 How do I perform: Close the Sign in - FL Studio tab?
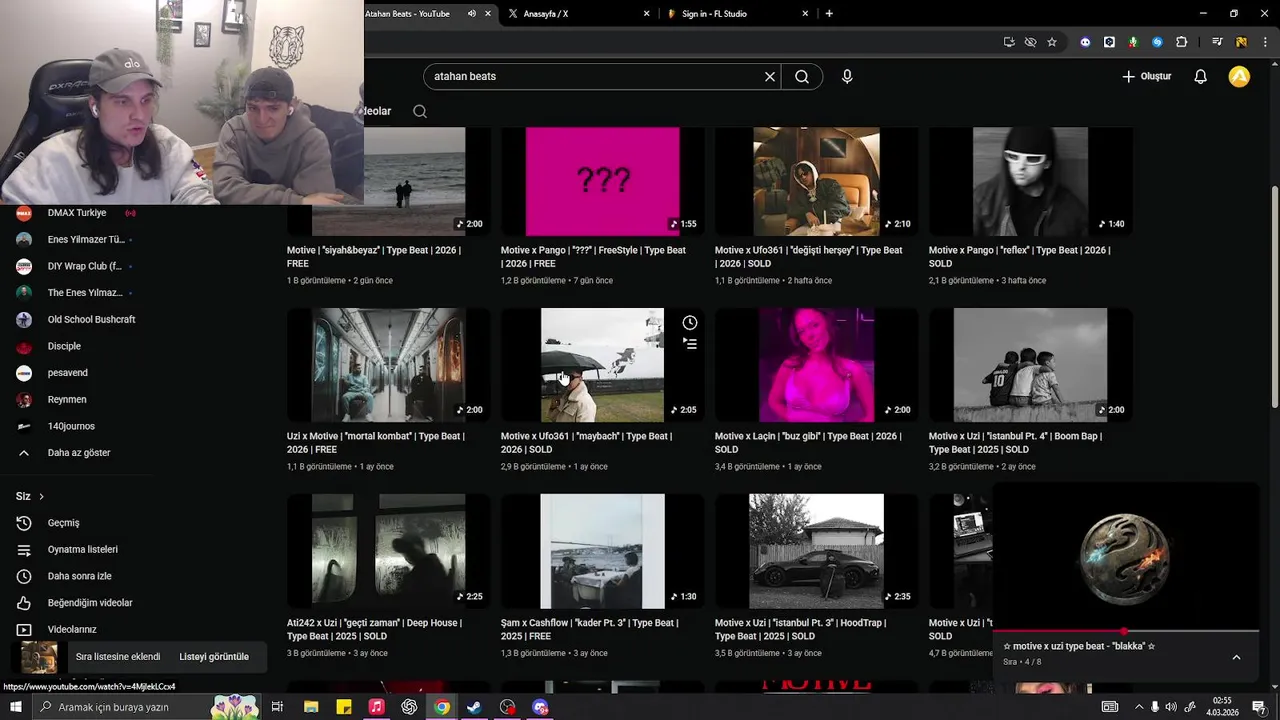coord(805,14)
